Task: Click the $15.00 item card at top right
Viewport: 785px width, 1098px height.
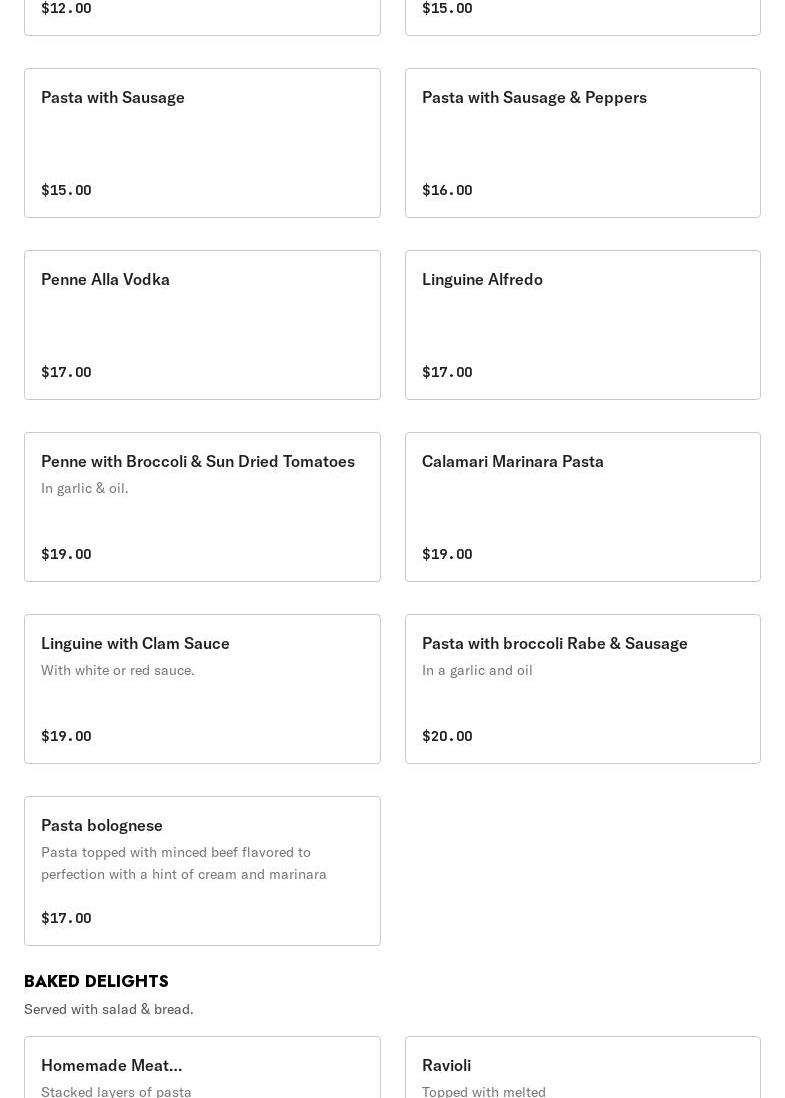Action: [582, 14]
